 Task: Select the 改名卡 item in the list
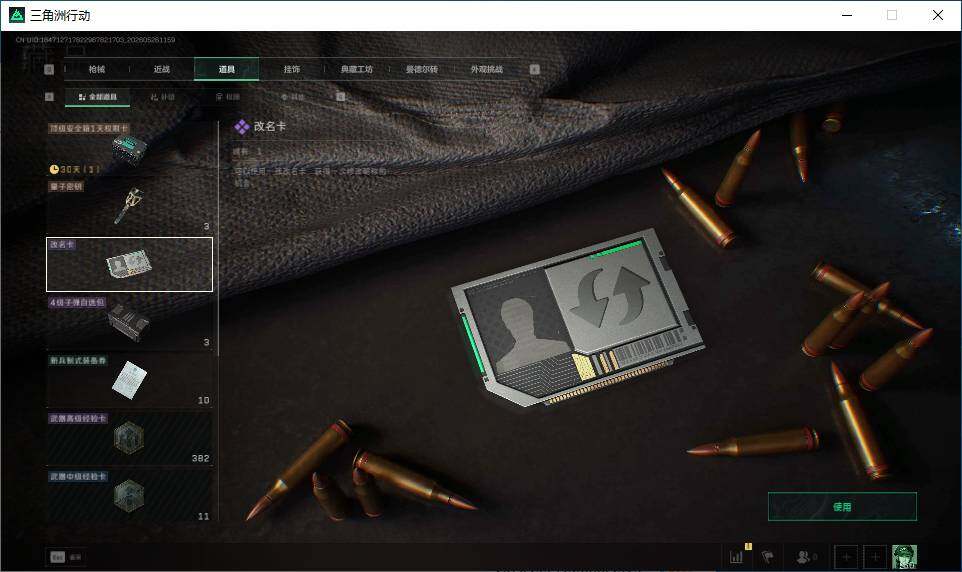[129, 265]
